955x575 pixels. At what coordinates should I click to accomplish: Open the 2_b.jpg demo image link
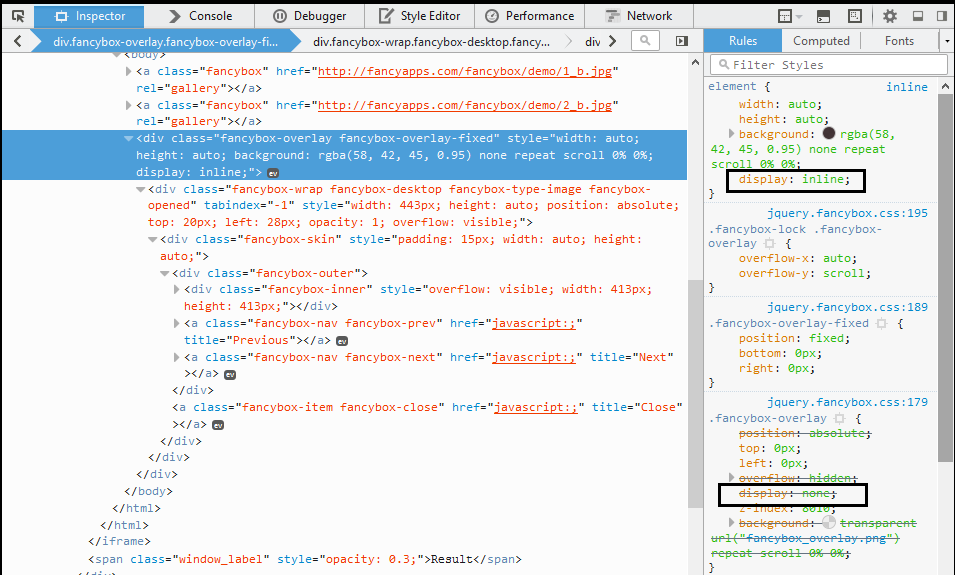tap(465, 105)
